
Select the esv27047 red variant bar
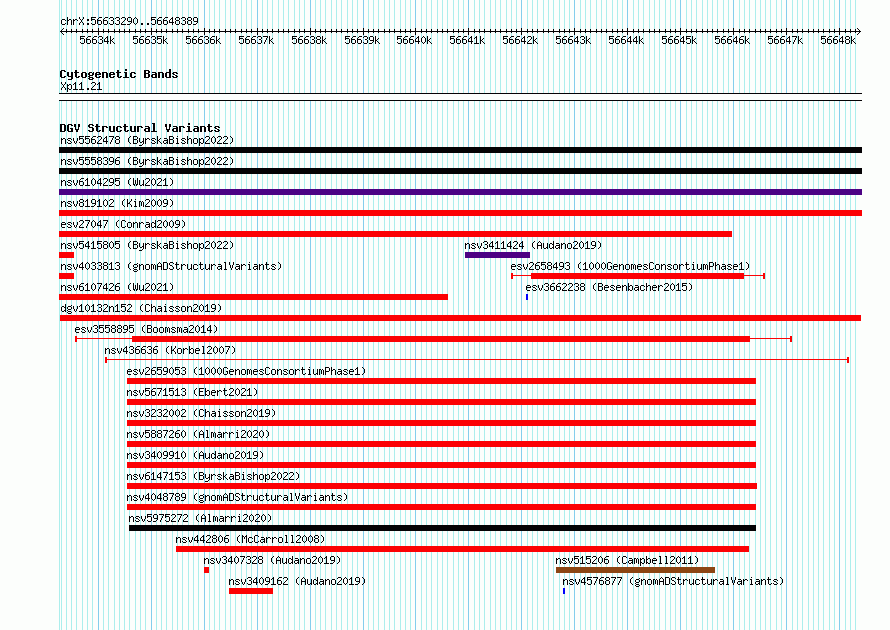[396, 234]
